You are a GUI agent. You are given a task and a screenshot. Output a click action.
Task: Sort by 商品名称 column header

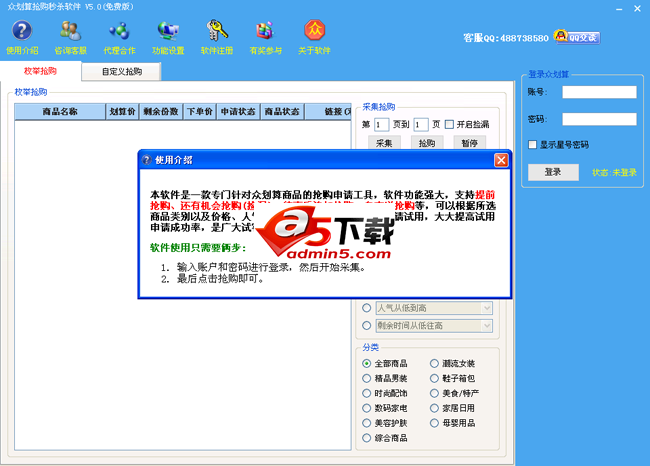pyautogui.click(x=60, y=112)
